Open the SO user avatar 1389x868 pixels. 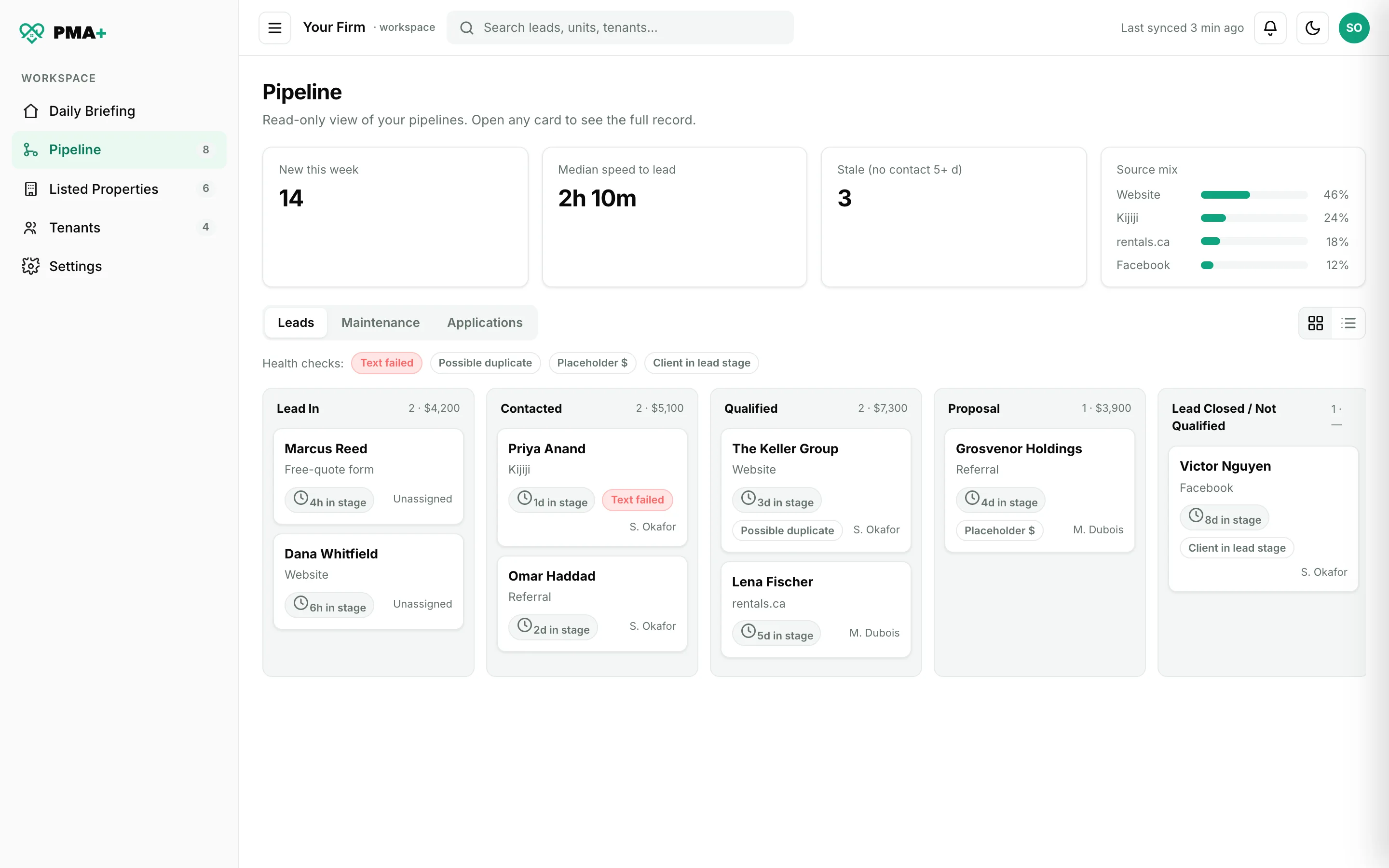click(x=1353, y=27)
